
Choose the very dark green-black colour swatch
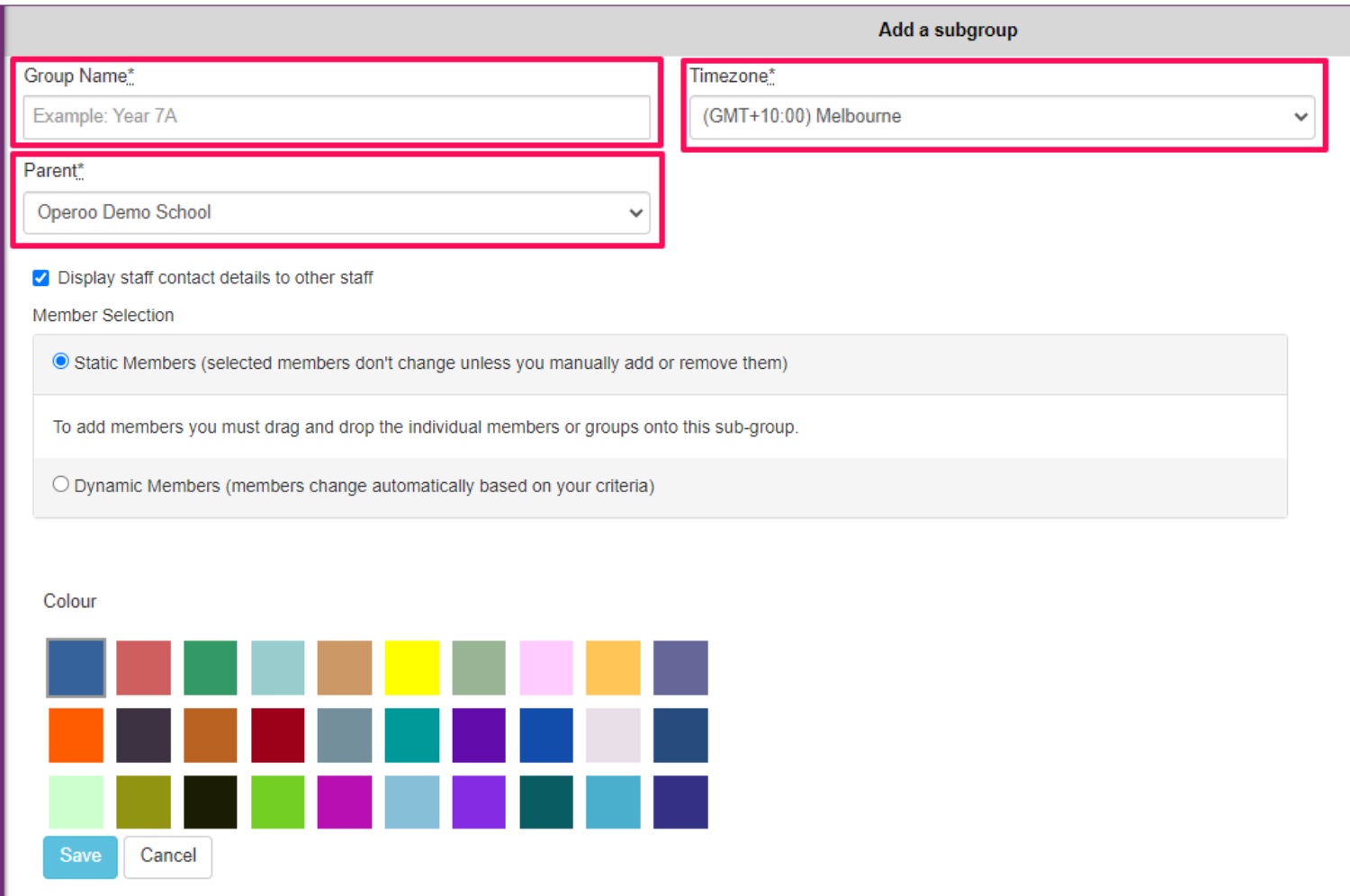(x=210, y=802)
